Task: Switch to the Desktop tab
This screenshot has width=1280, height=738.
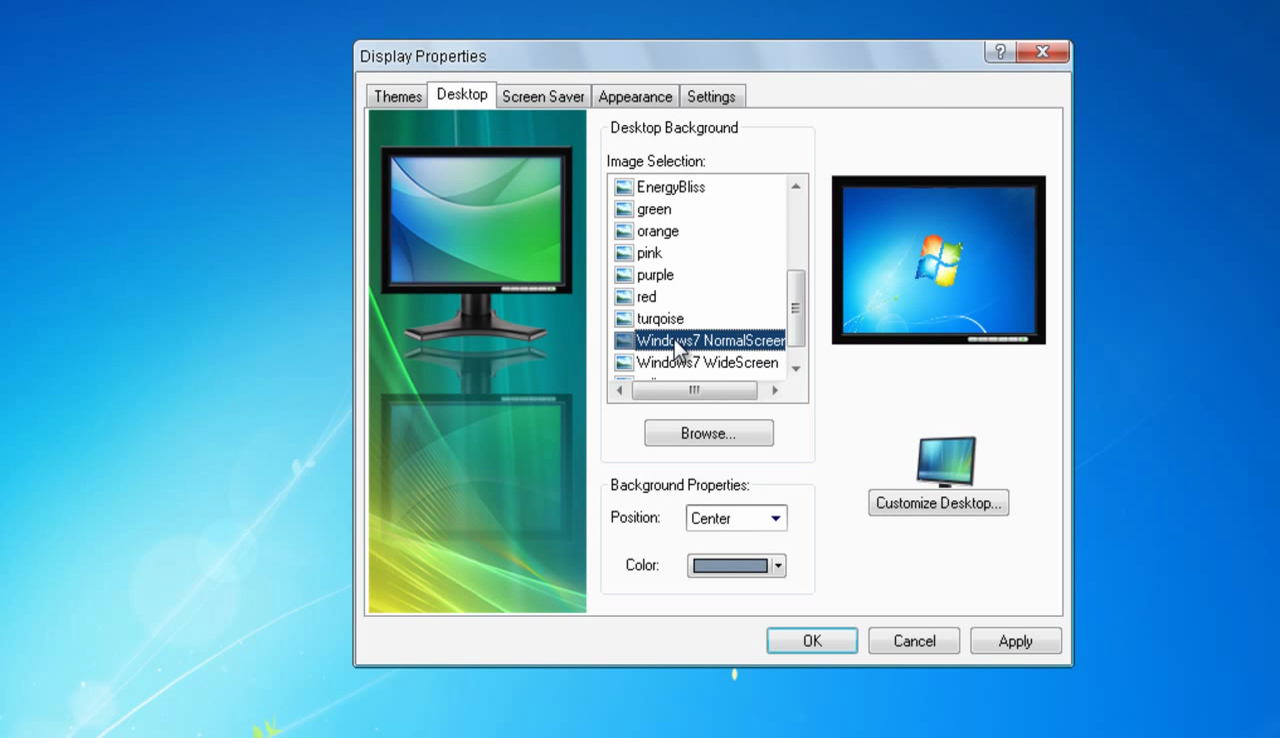Action: tap(462, 94)
